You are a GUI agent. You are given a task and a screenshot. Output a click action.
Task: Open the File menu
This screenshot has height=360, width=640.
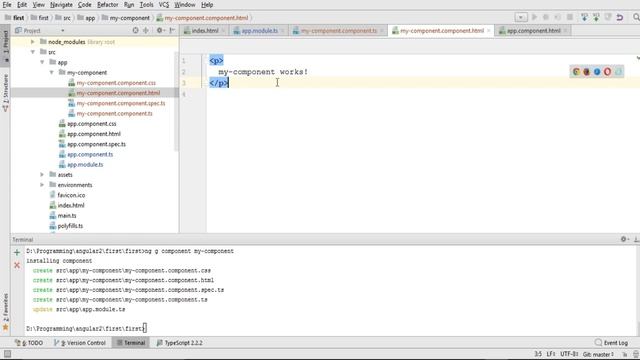[x=7, y=5]
